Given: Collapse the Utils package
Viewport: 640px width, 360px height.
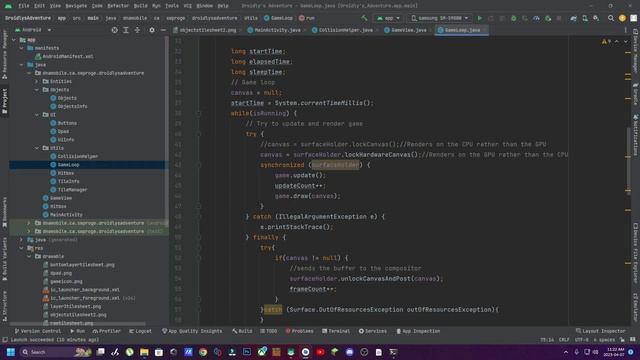Looking at the screenshot, I should (x=37, y=148).
